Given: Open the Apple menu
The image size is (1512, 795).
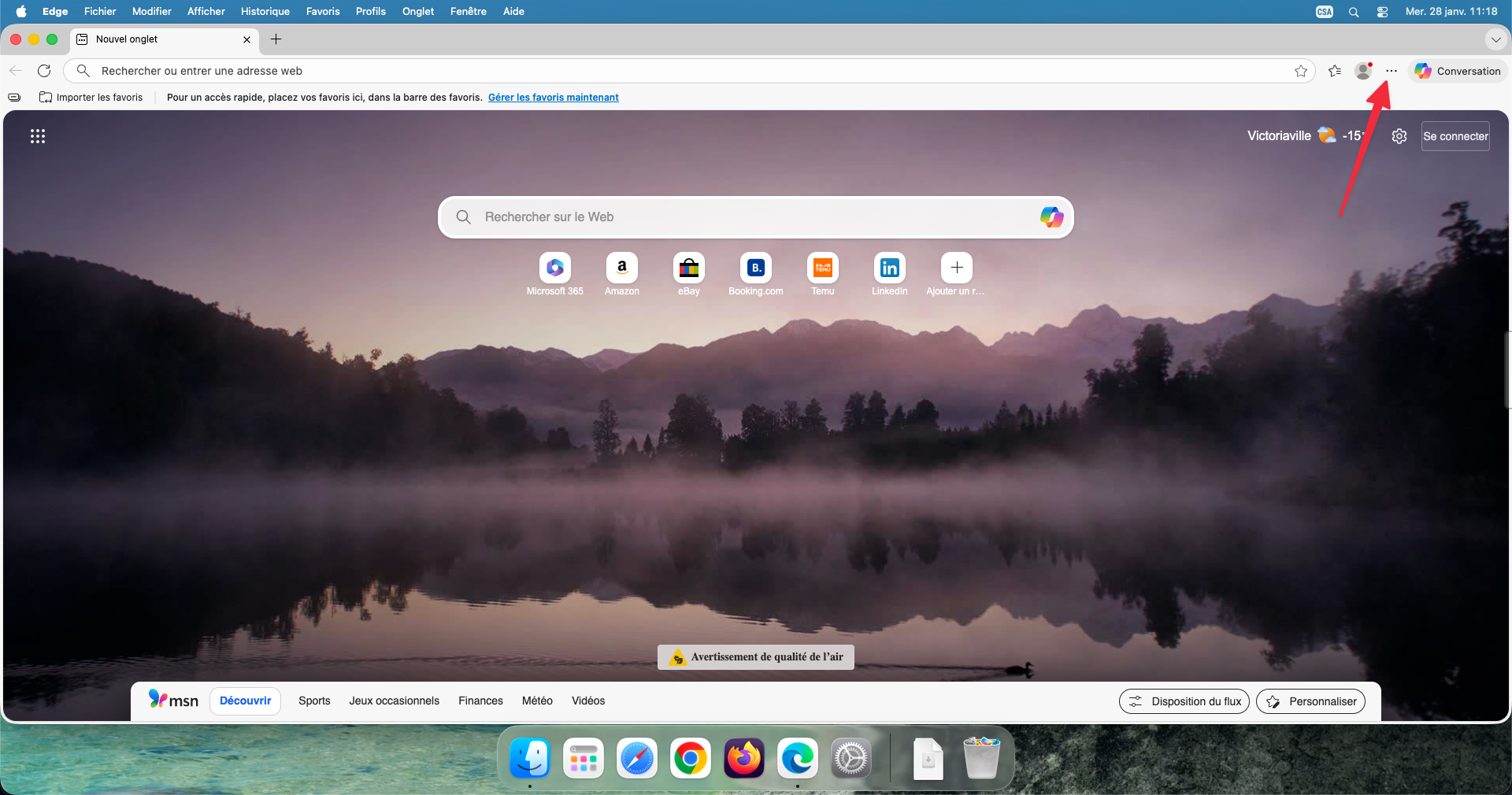Looking at the screenshot, I should point(21,11).
